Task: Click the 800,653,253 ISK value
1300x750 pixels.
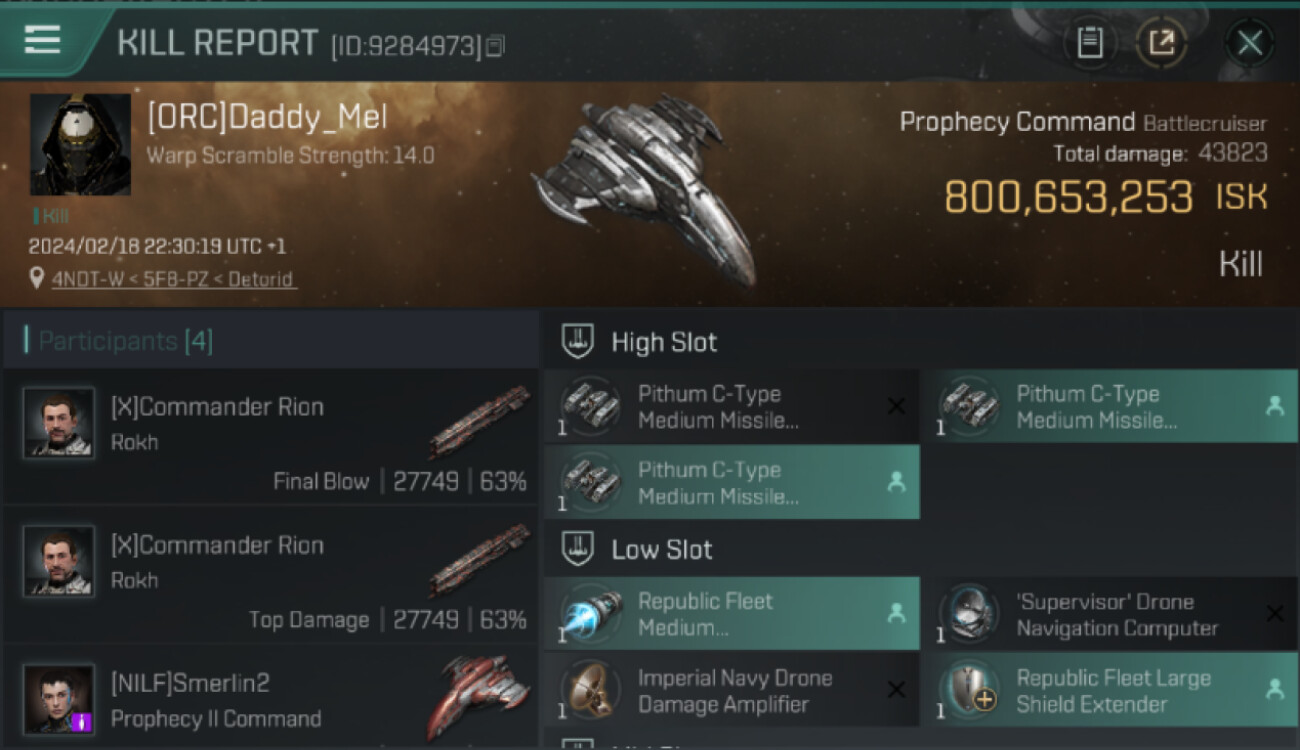Action: click(1068, 198)
